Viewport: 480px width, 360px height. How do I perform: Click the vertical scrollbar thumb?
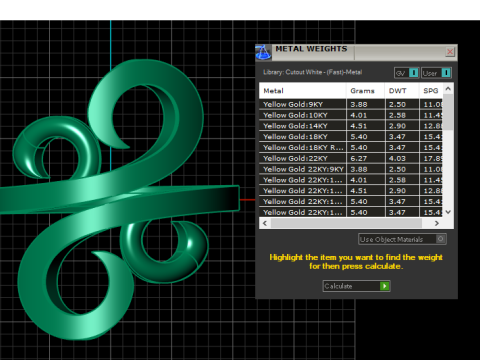[x=448, y=112]
